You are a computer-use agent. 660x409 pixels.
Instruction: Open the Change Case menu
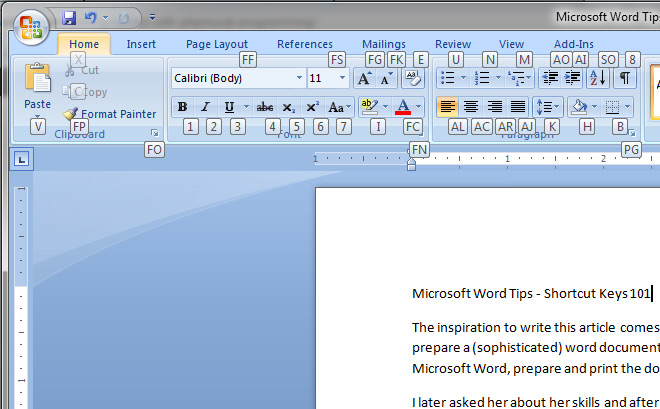coord(338,107)
